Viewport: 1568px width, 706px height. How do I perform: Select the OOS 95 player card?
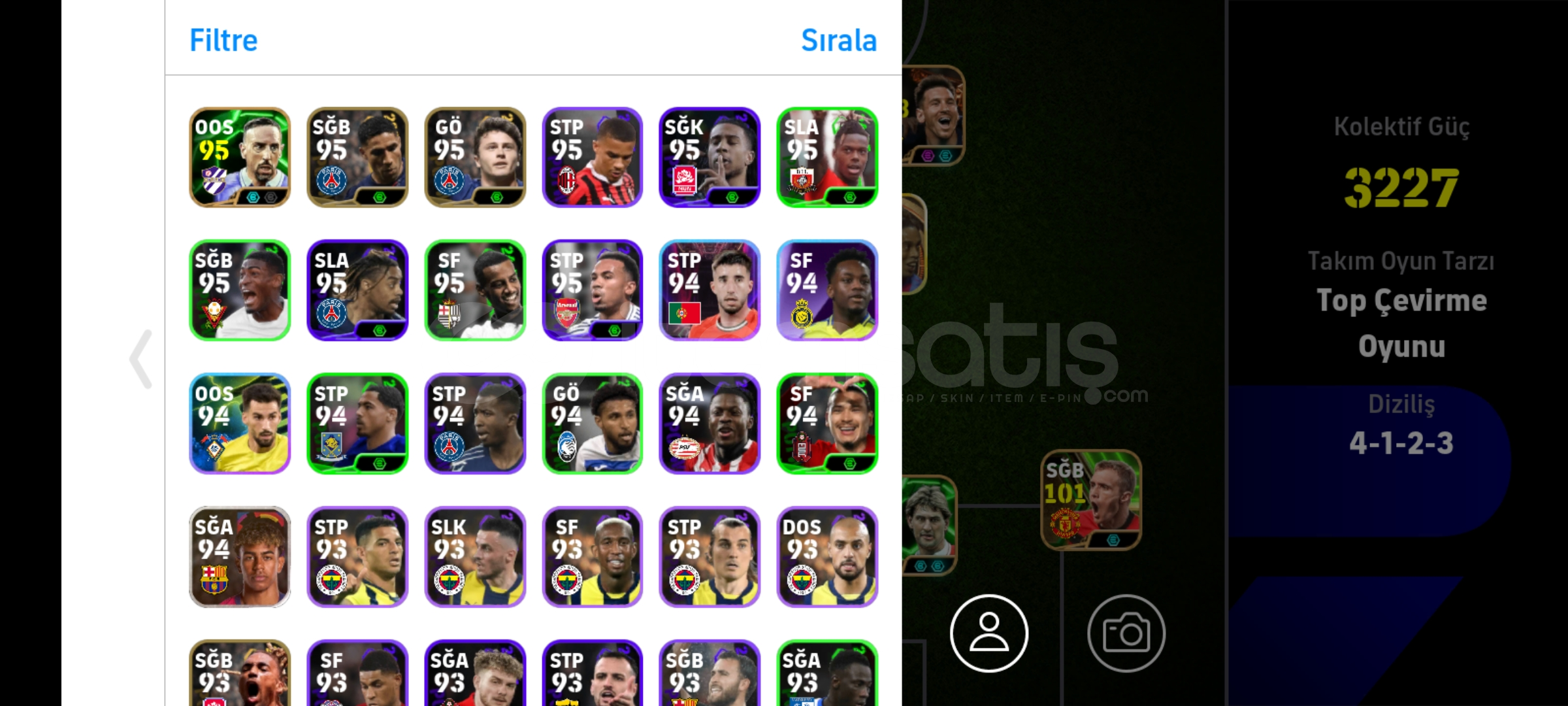click(240, 158)
